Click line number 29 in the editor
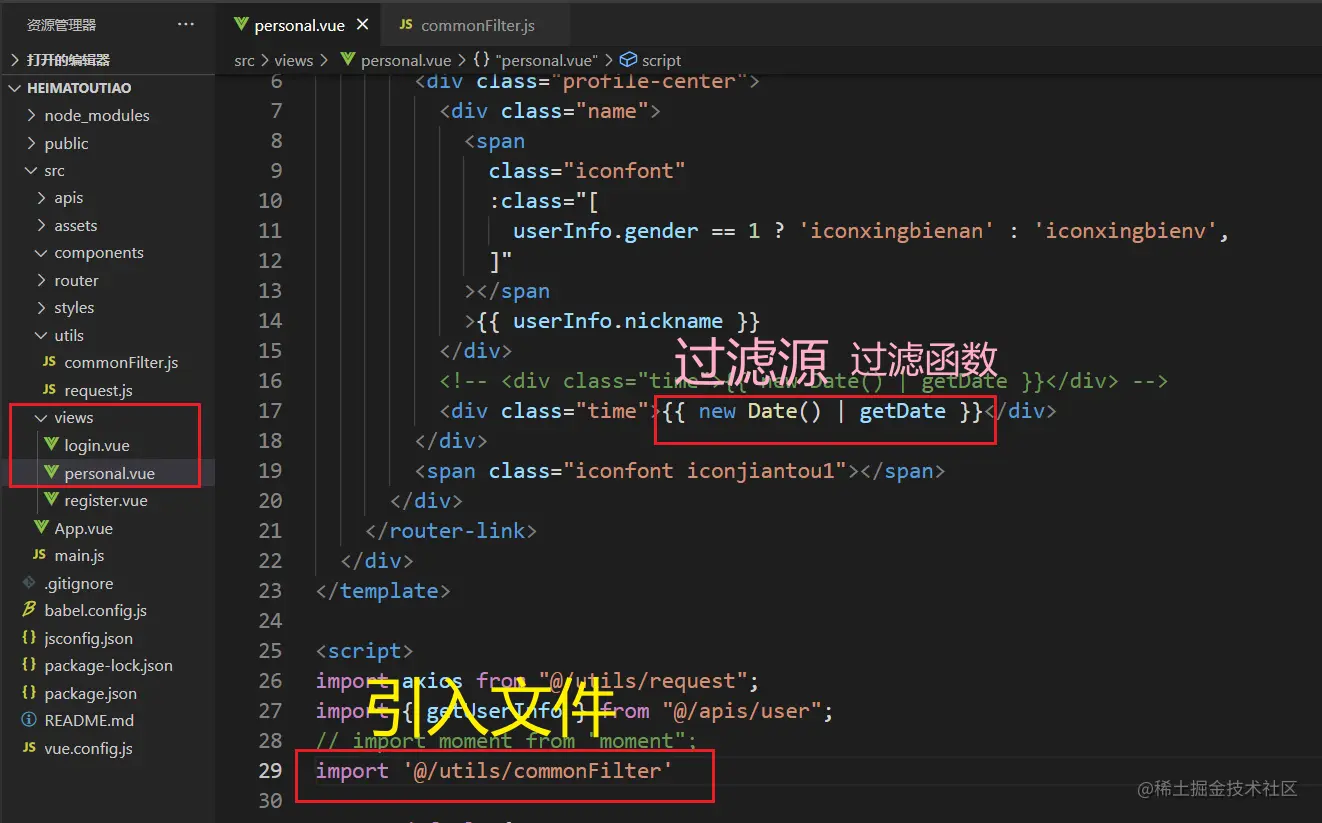Viewport: 1322px width, 823px height. coord(271,771)
